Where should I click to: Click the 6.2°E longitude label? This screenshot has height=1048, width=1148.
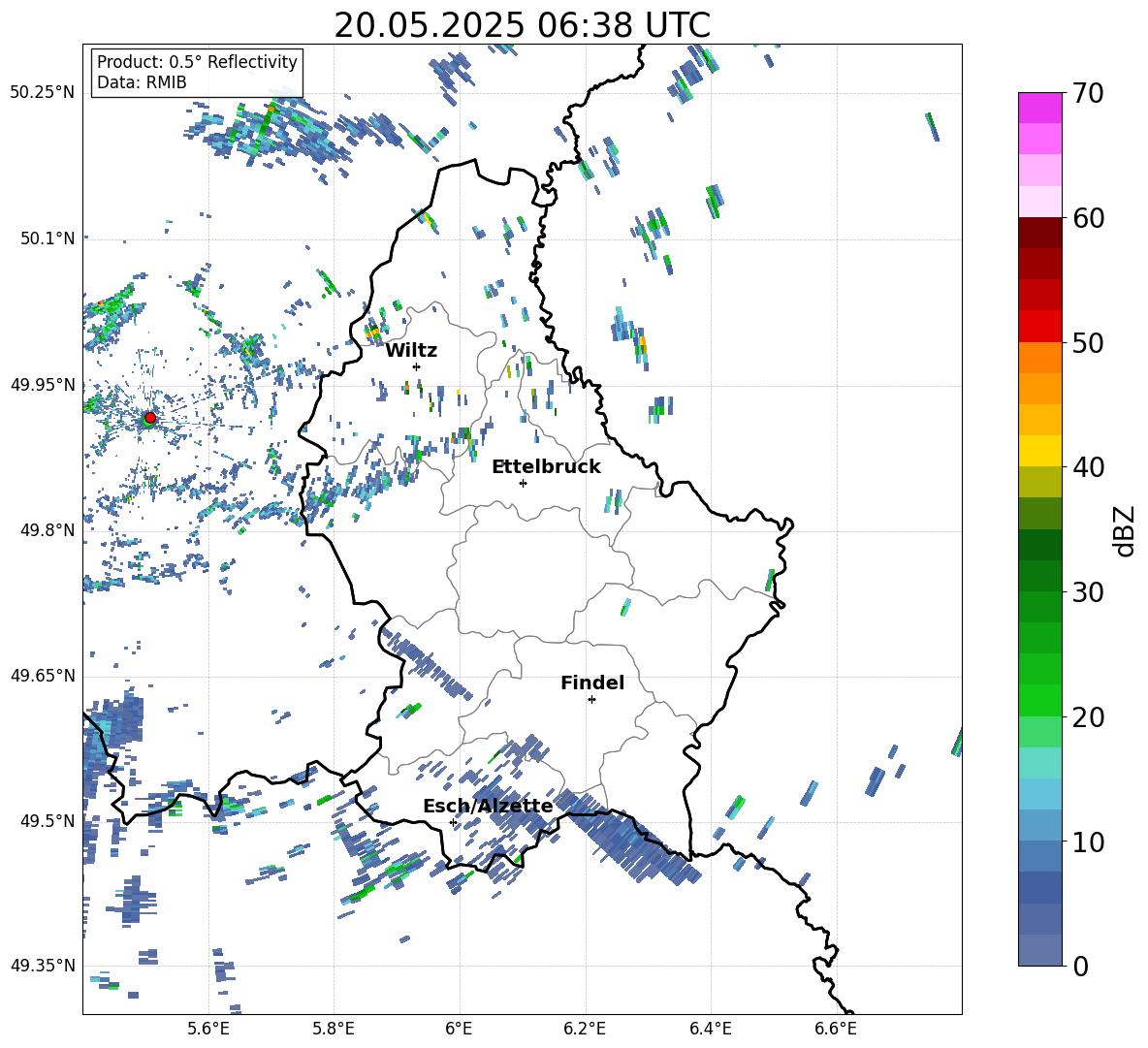pyautogui.click(x=585, y=1029)
